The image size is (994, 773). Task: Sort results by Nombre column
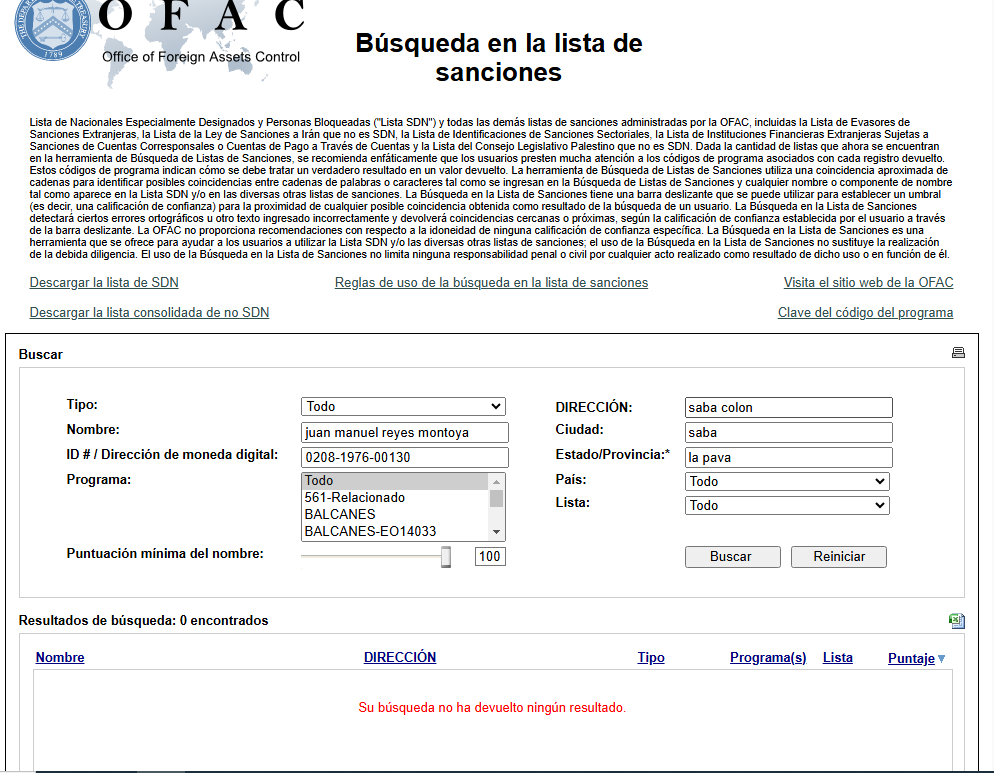coord(60,658)
